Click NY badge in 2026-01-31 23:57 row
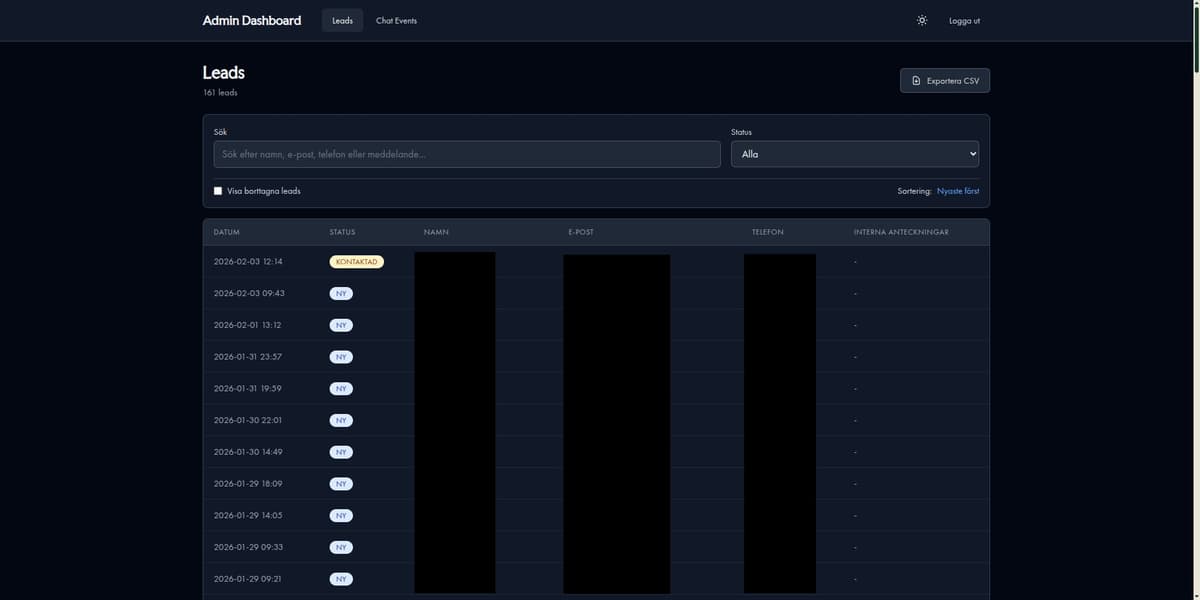The image size is (1200, 600). [x=341, y=357]
